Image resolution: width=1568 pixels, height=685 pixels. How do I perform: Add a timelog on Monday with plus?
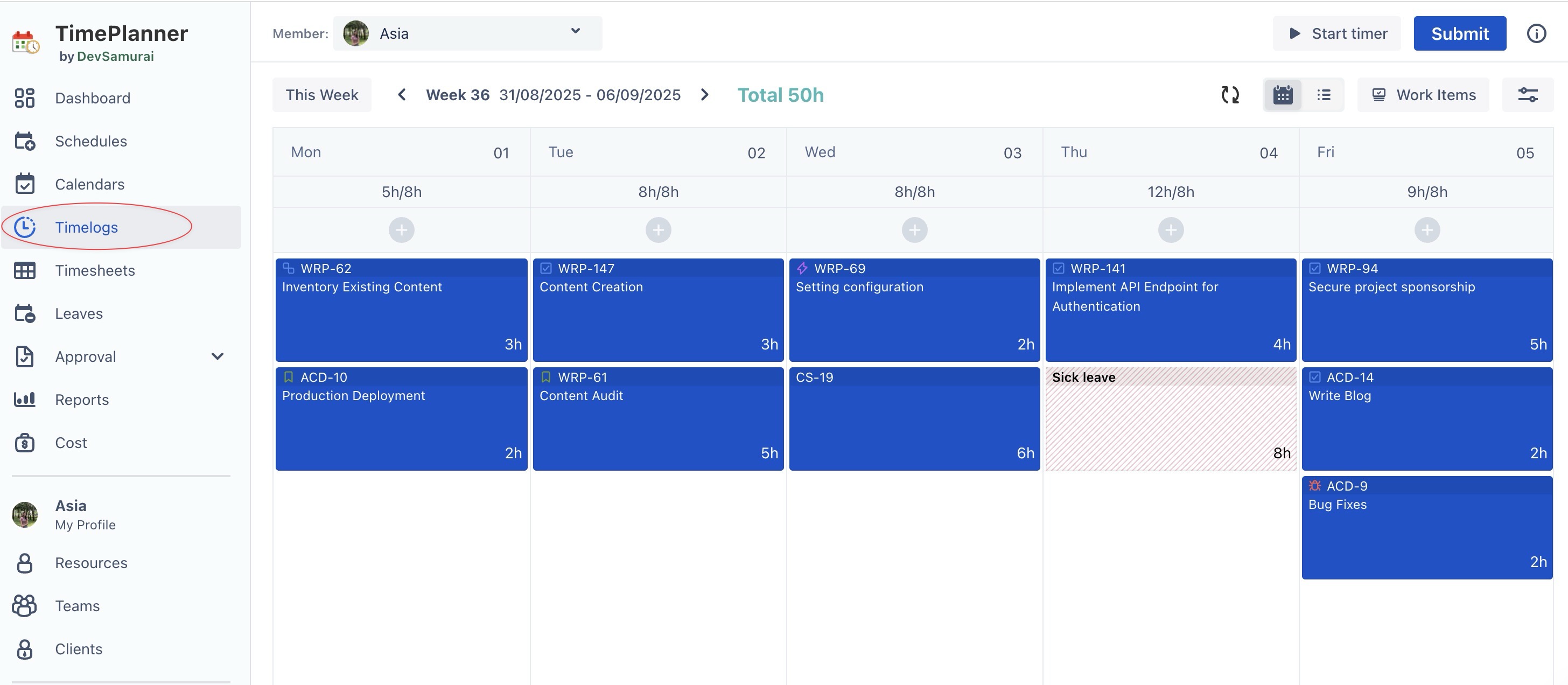[401, 230]
